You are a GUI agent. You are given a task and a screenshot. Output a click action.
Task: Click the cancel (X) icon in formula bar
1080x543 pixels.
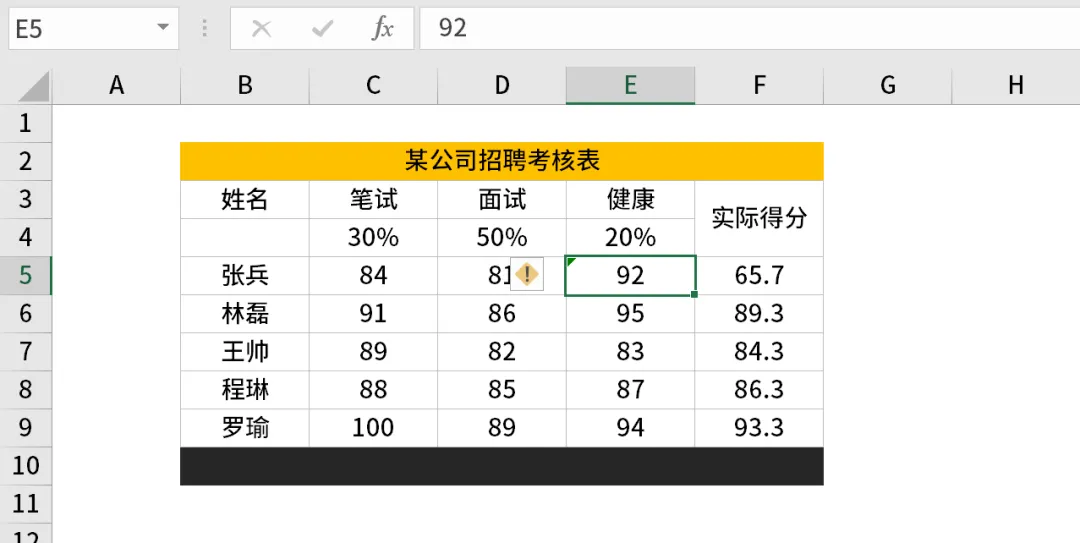pos(261,28)
